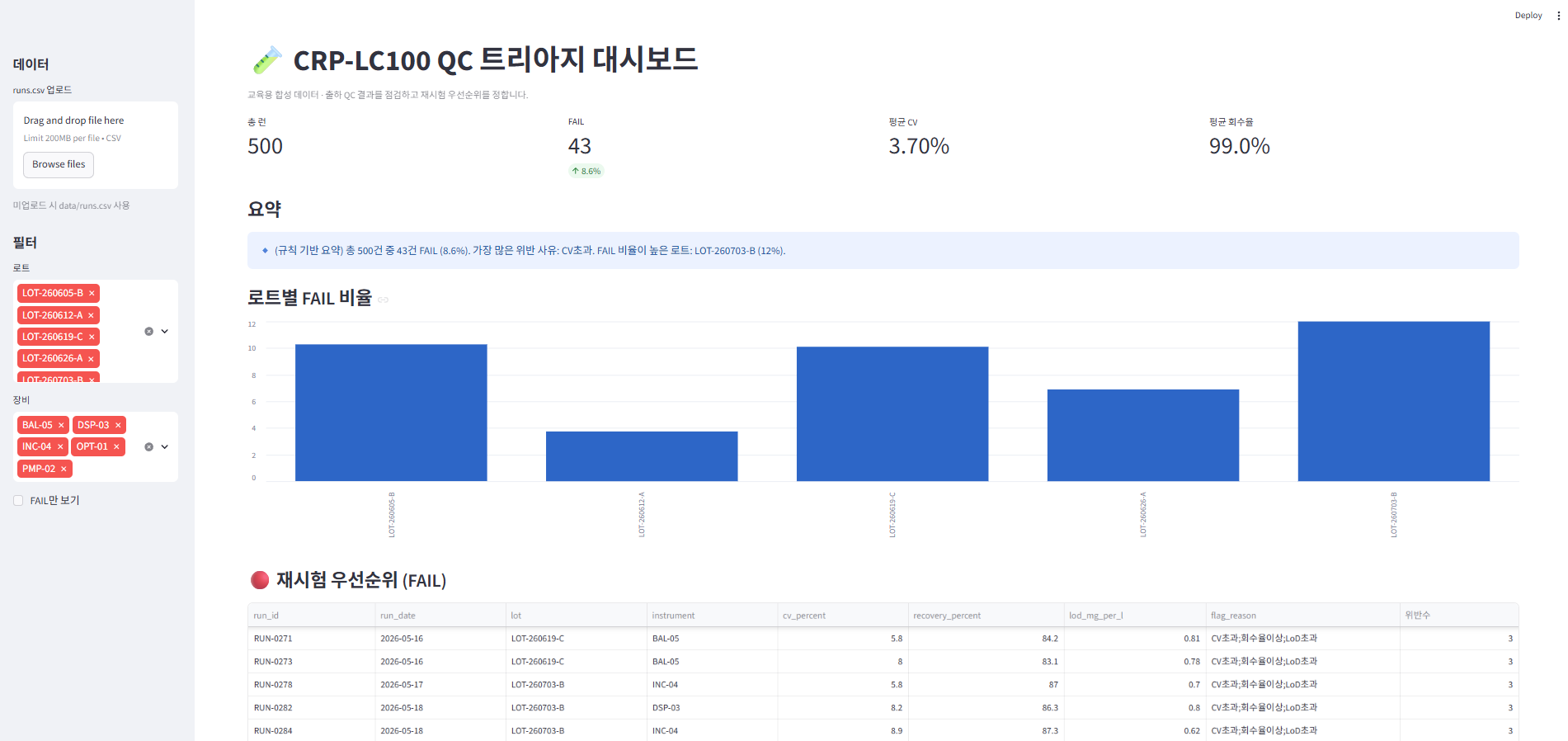The image size is (1568, 741).
Task: Remove the BAL-05 instrument tag
Action: [61, 425]
